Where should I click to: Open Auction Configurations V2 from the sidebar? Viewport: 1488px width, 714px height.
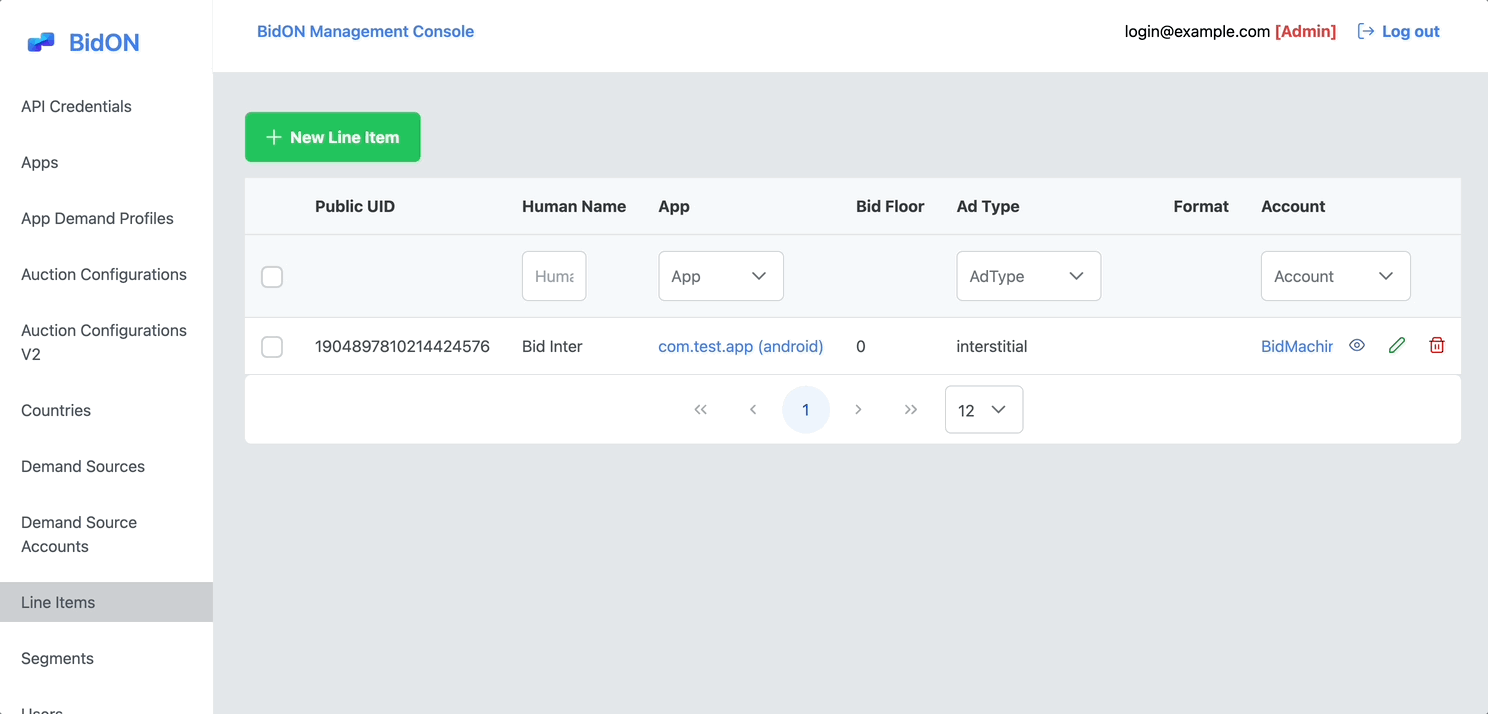103,342
